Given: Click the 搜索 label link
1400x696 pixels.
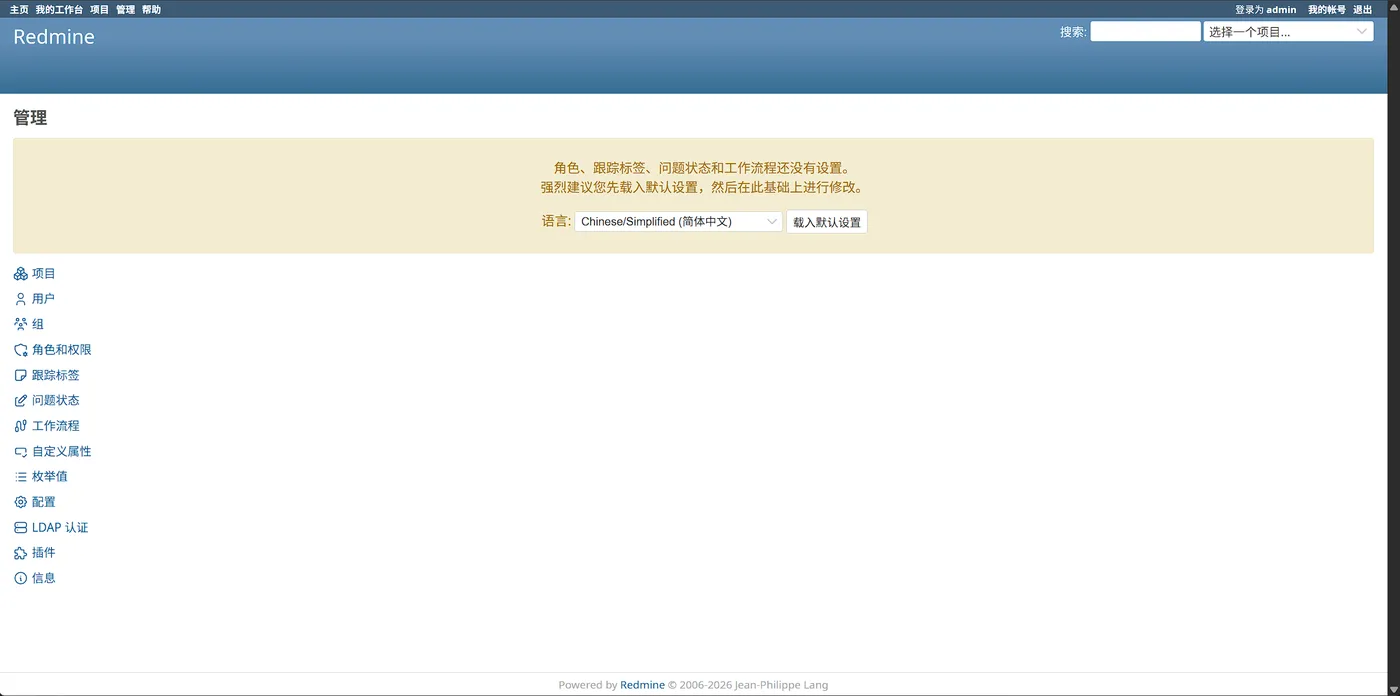Looking at the screenshot, I should 1071,32.
